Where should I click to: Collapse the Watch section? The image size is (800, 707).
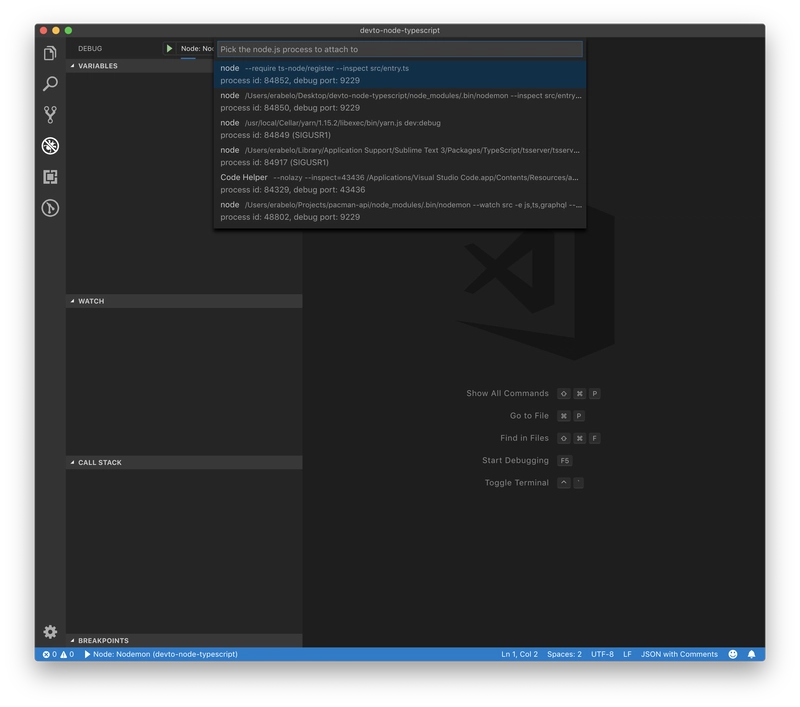pyautogui.click(x=184, y=301)
